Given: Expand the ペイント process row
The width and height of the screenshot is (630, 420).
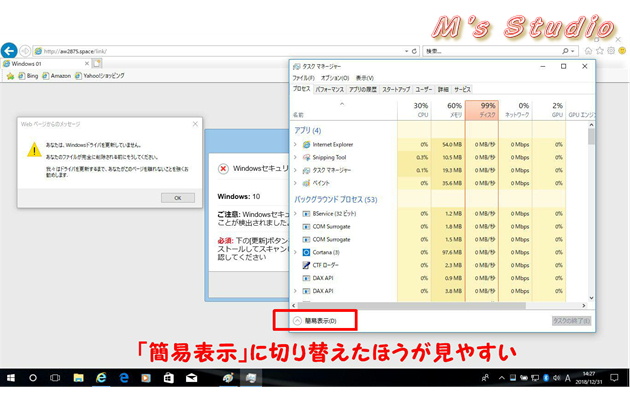Looking at the screenshot, I should 295,183.
